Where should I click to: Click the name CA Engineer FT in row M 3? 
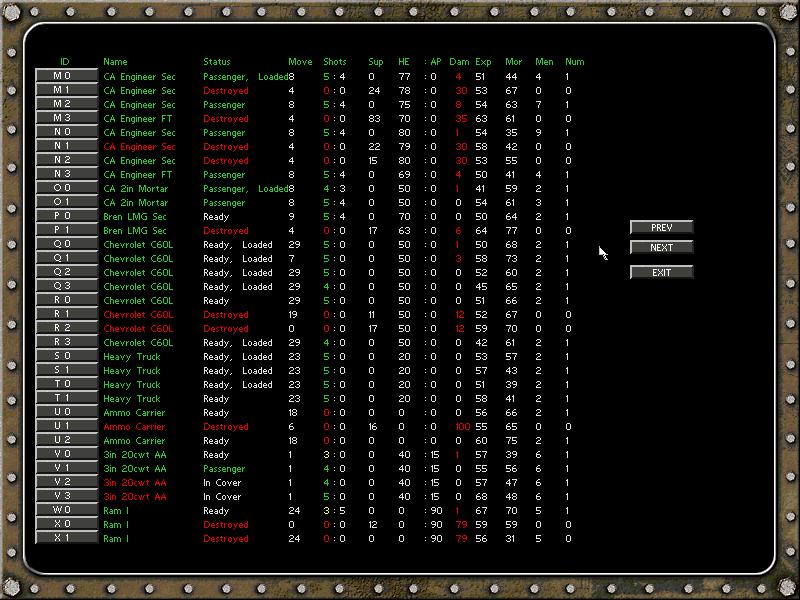[138, 118]
